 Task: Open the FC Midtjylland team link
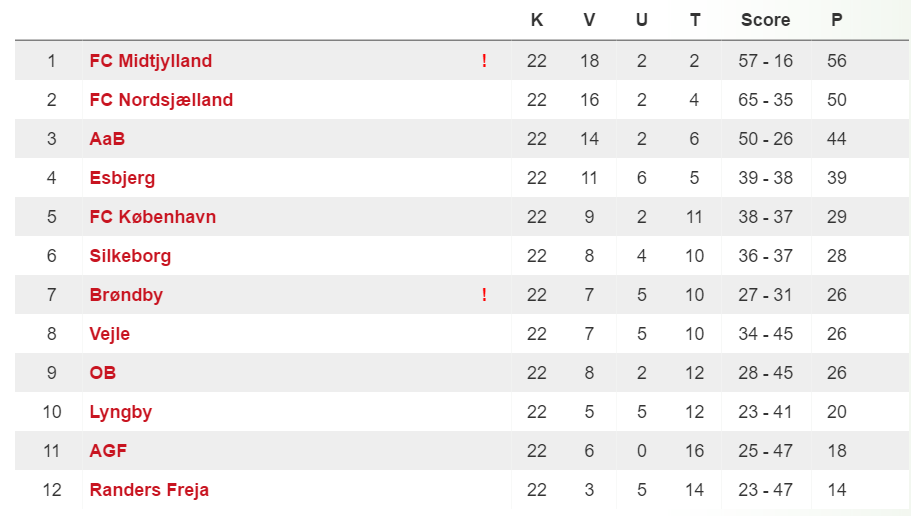pos(150,61)
